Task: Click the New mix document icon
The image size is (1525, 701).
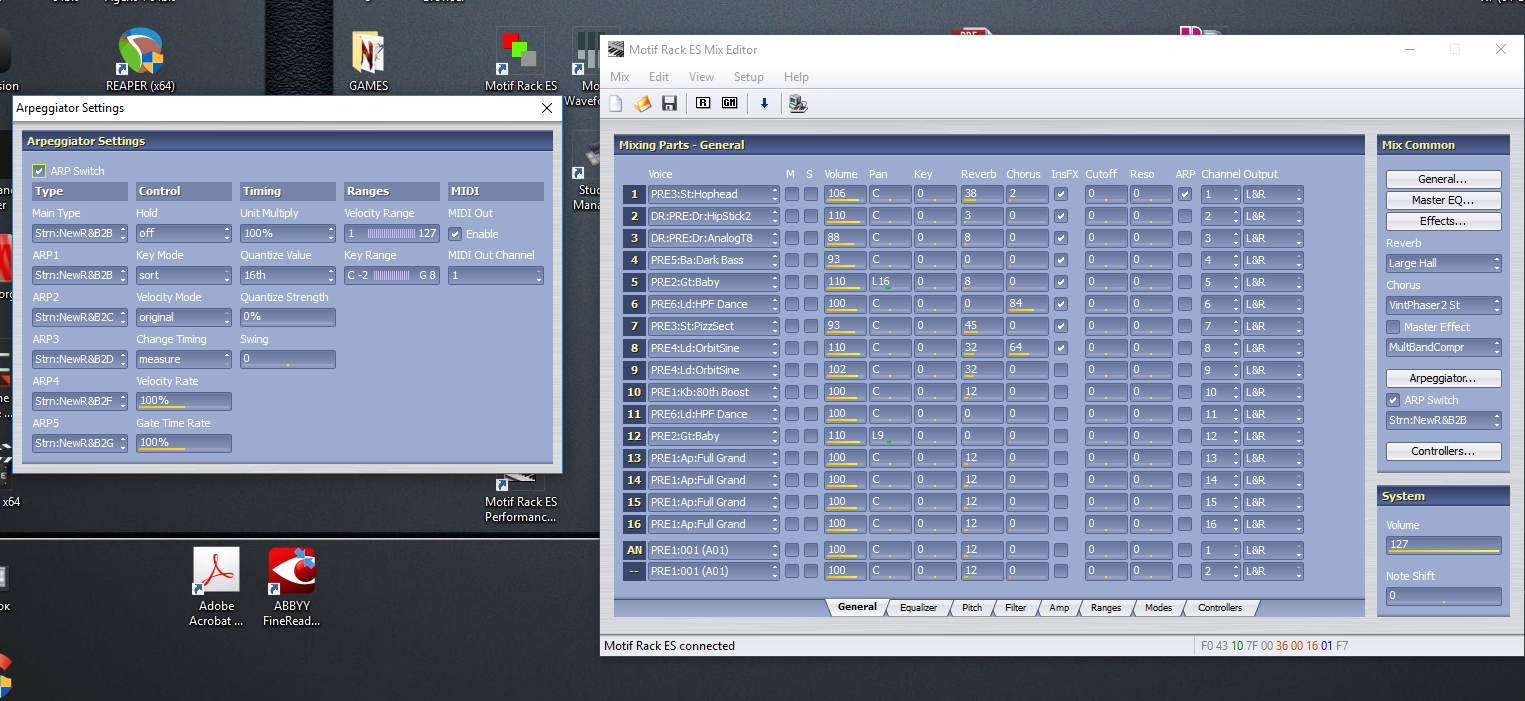Action: [x=617, y=103]
